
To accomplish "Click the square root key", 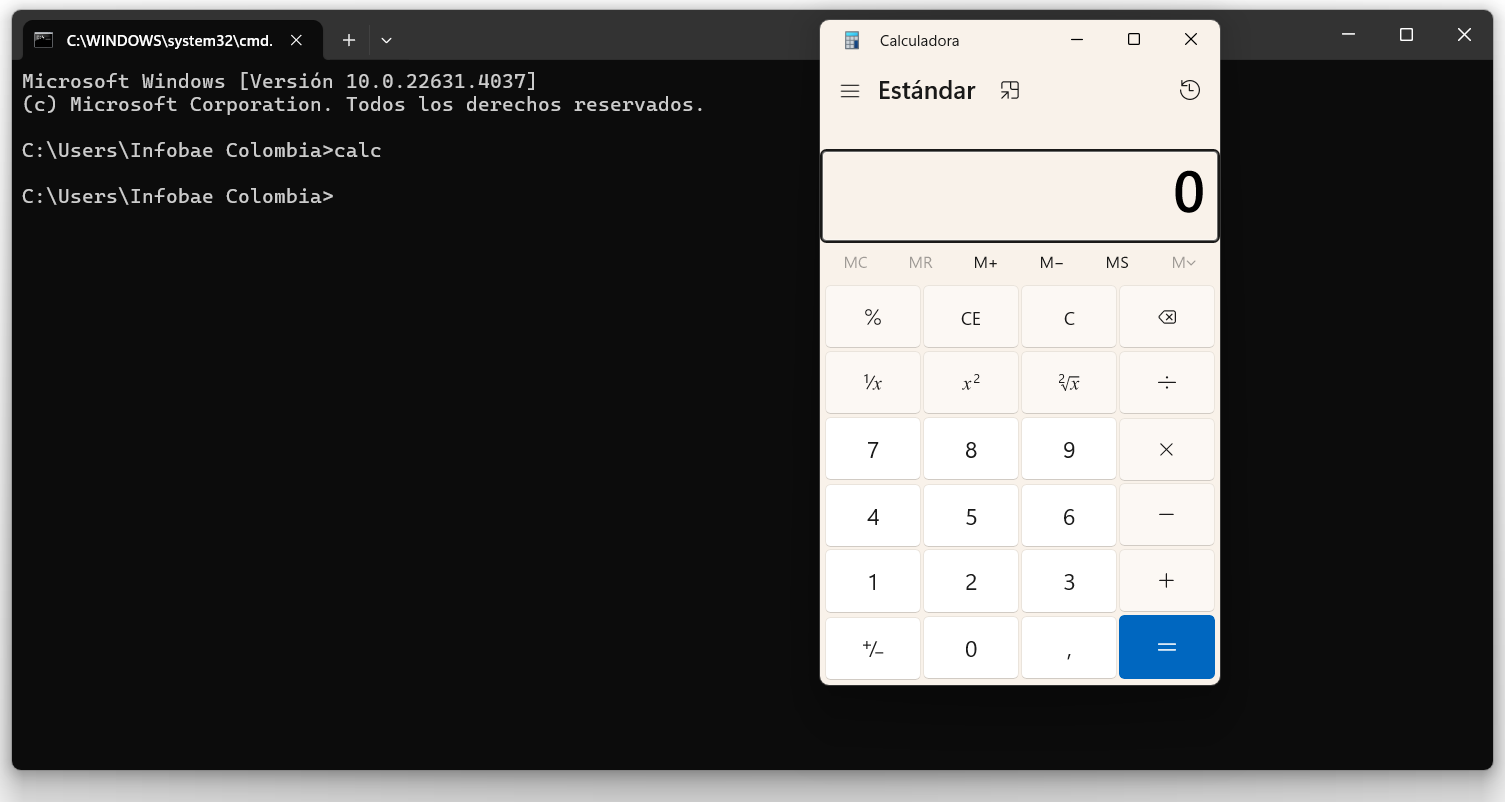I will coord(1068,383).
